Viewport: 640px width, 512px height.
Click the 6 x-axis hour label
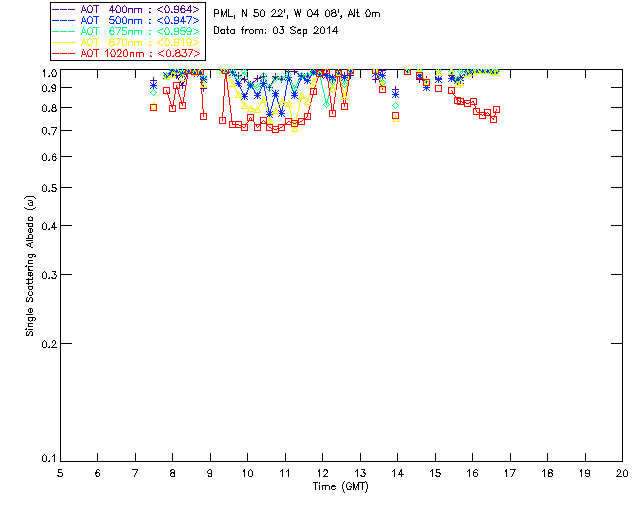[x=98, y=473]
